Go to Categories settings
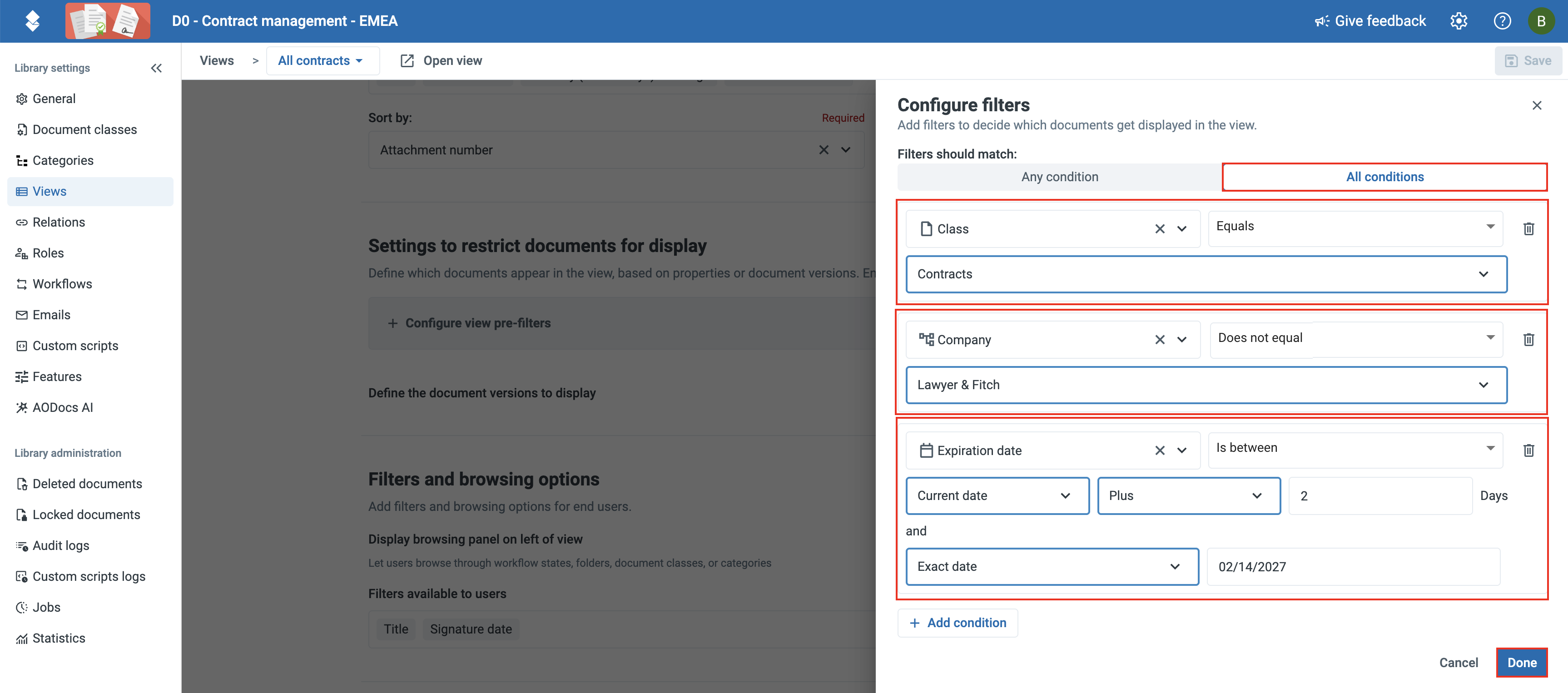The height and width of the screenshot is (693, 1568). 90,161
